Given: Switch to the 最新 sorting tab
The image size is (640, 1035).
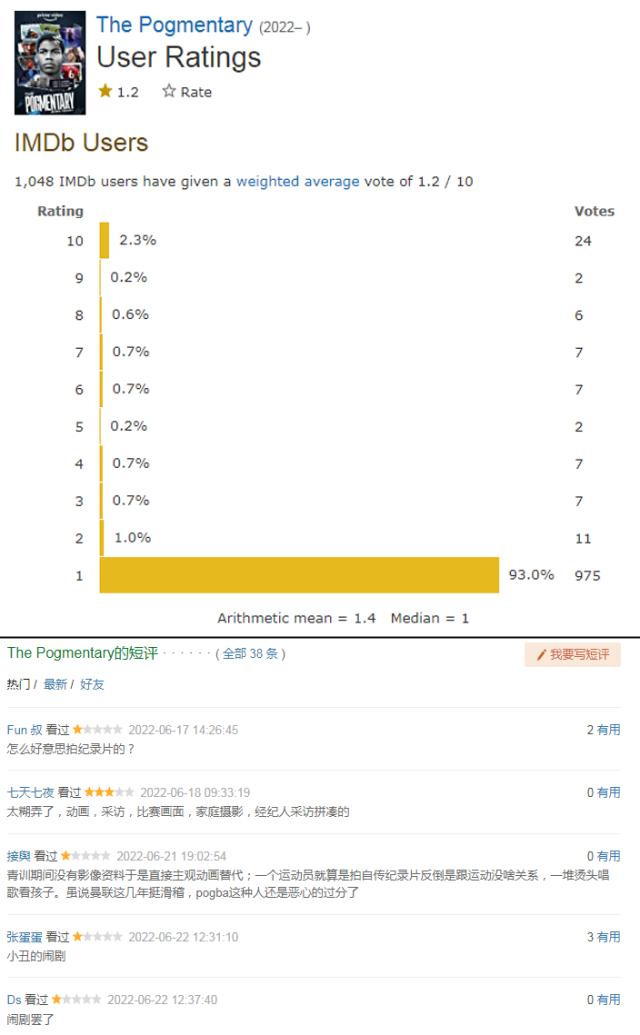Looking at the screenshot, I should 53,684.
